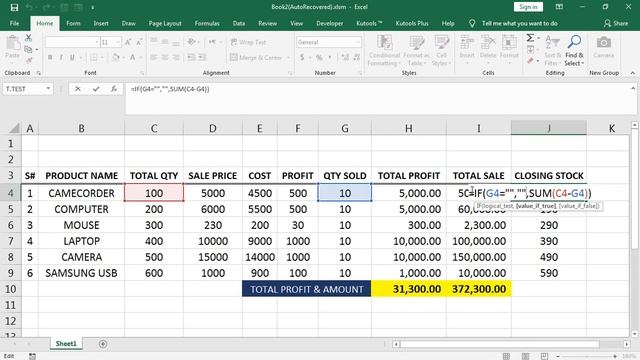The width and height of the screenshot is (640, 360).
Task: Click the Paste clipboard icon
Action: tap(13, 42)
